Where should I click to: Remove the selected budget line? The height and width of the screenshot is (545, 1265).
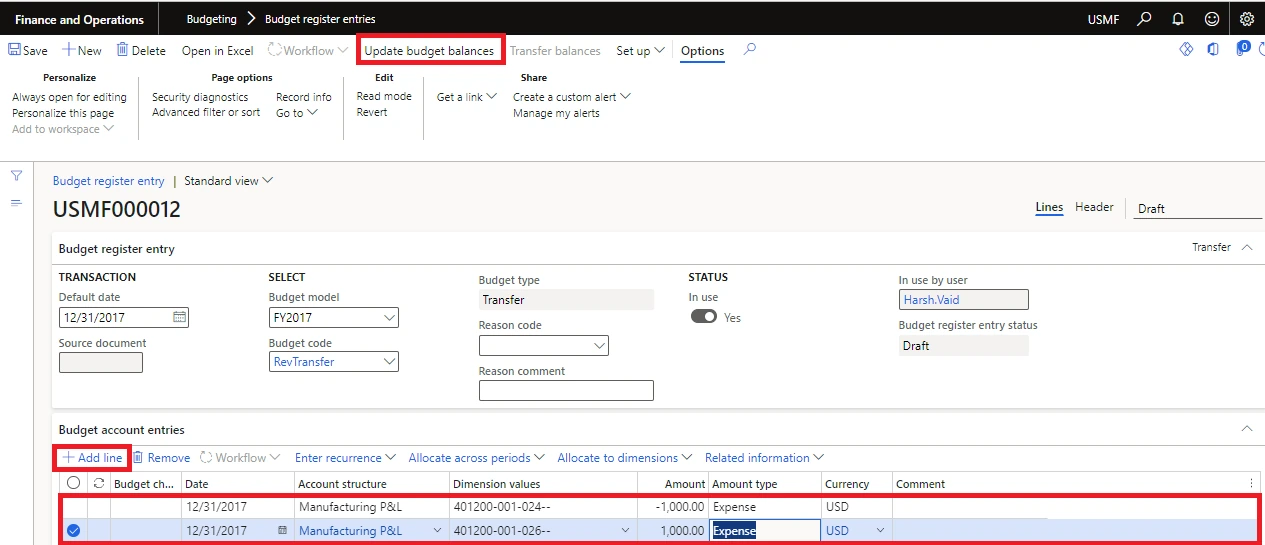tap(161, 458)
